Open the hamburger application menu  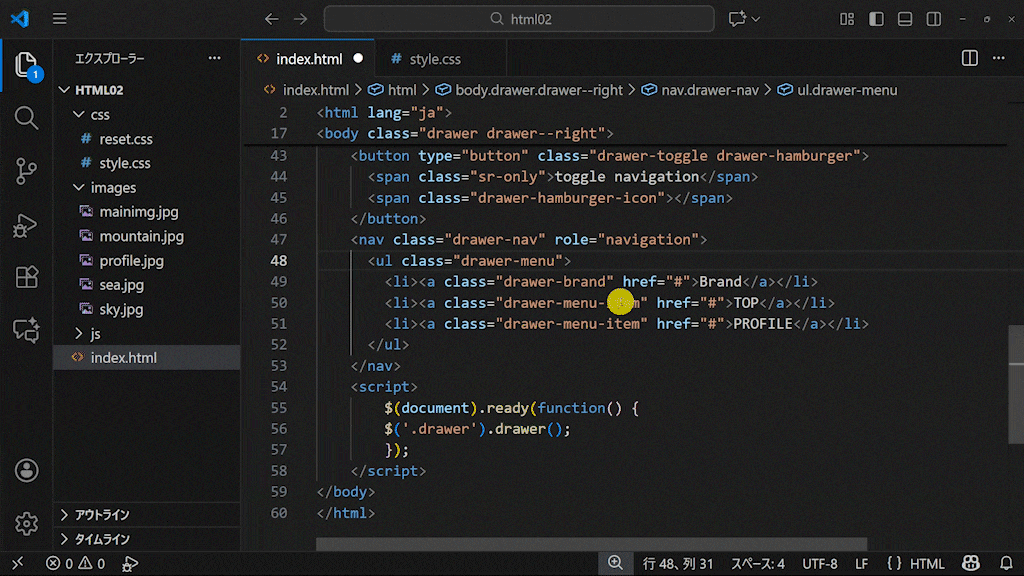coord(60,19)
